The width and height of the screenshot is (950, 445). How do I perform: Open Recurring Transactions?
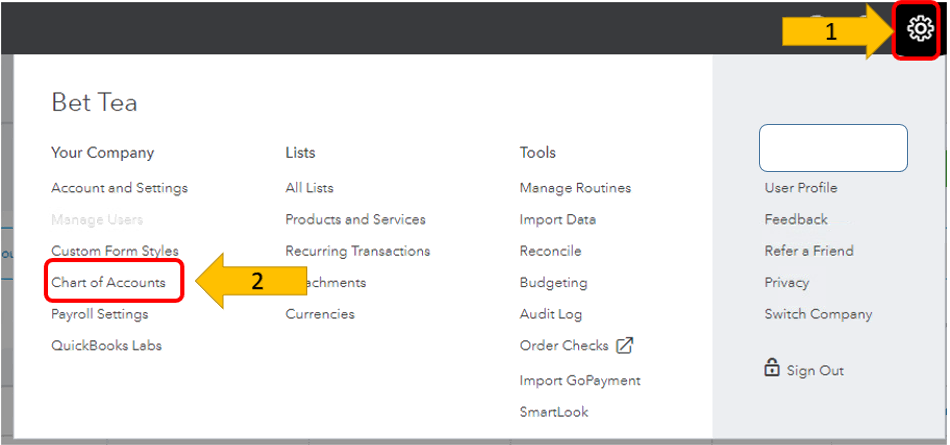click(357, 251)
